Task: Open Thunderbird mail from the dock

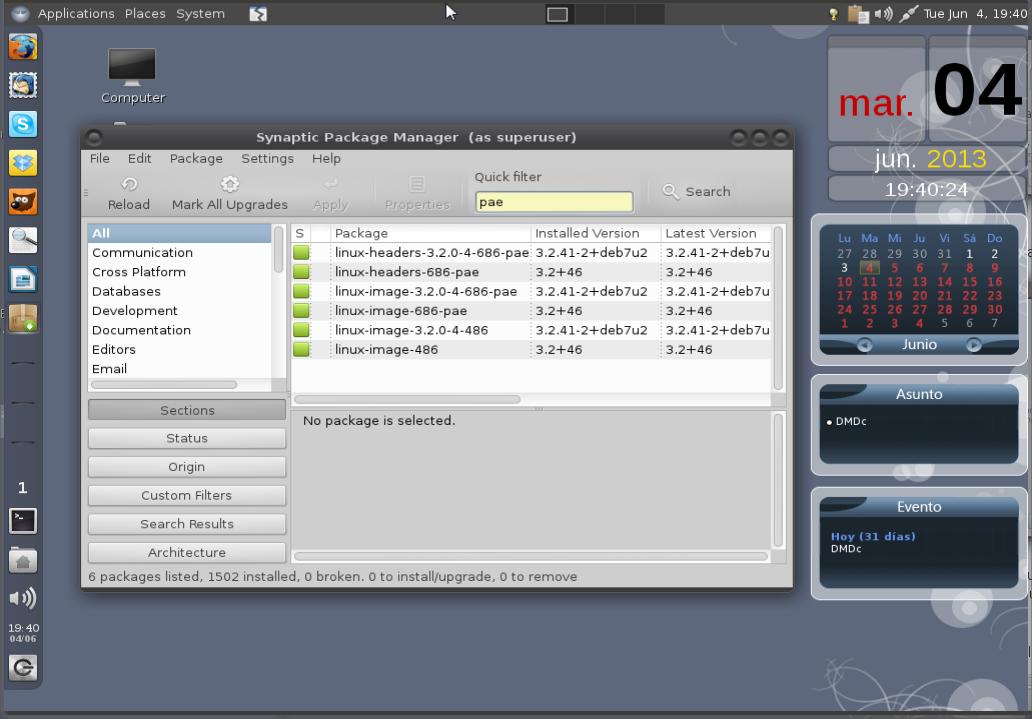Action: (22, 85)
